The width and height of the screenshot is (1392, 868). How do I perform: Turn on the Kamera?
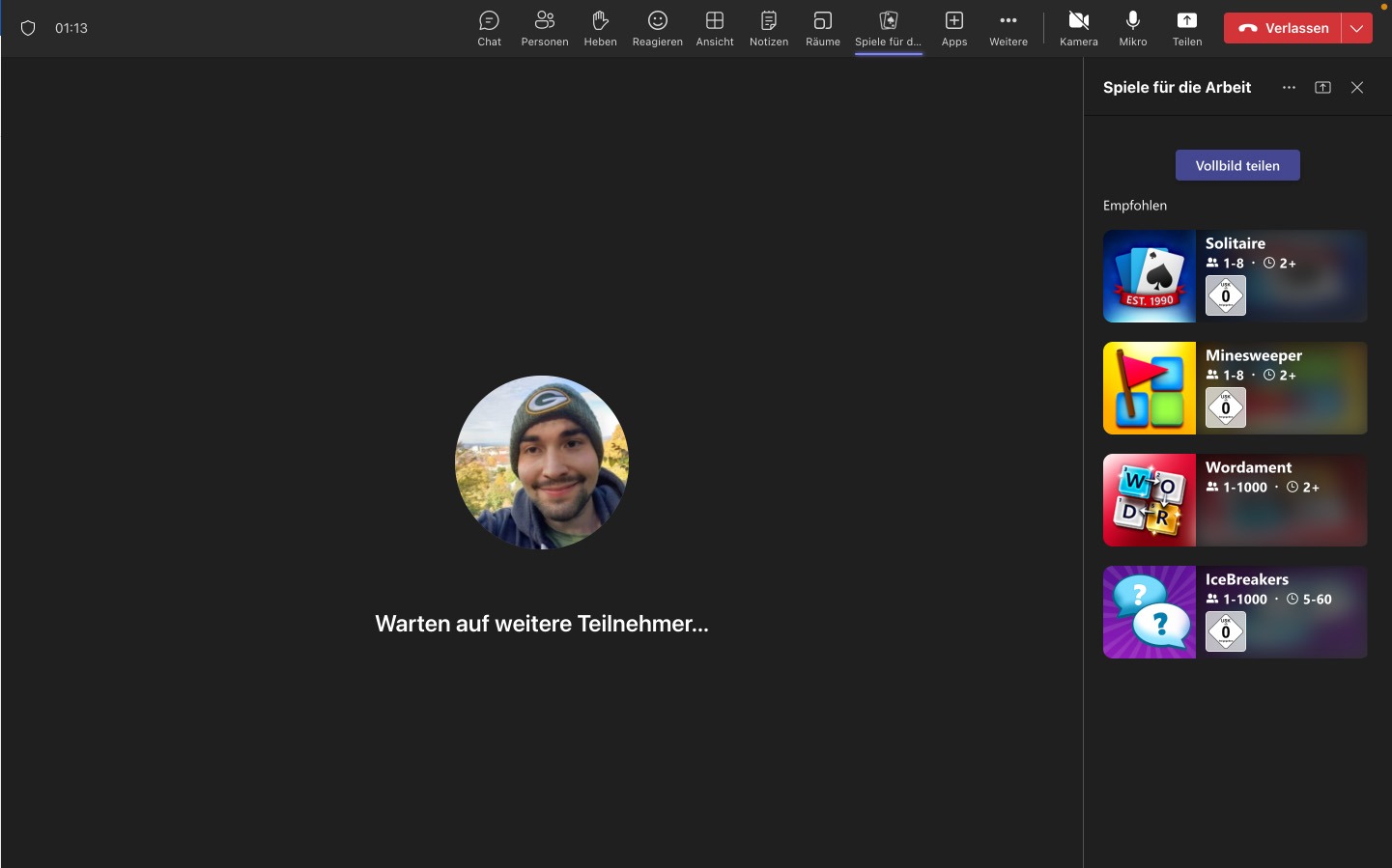(1078, 28)
